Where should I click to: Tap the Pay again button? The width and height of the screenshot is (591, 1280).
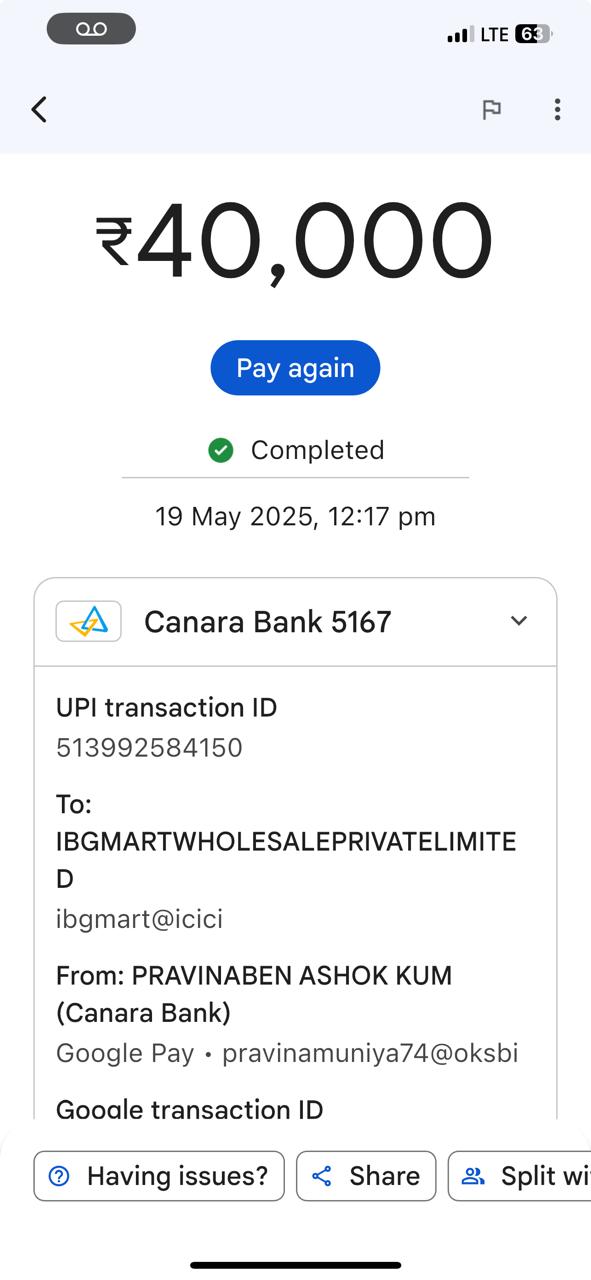pyautogui.click(x=295, y=368)
